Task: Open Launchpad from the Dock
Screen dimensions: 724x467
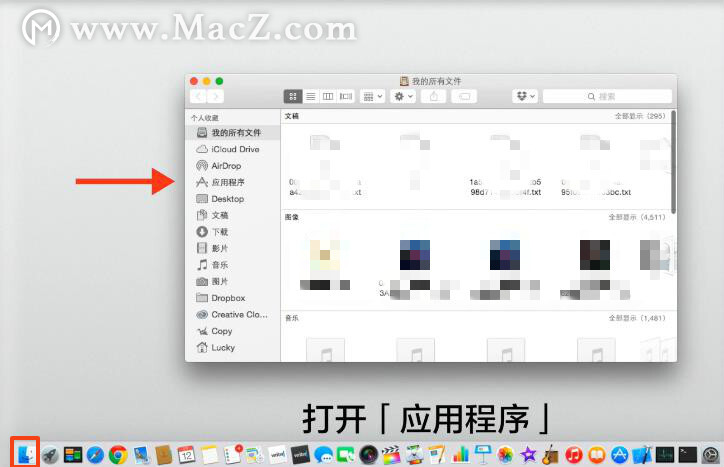Action: 50,455
